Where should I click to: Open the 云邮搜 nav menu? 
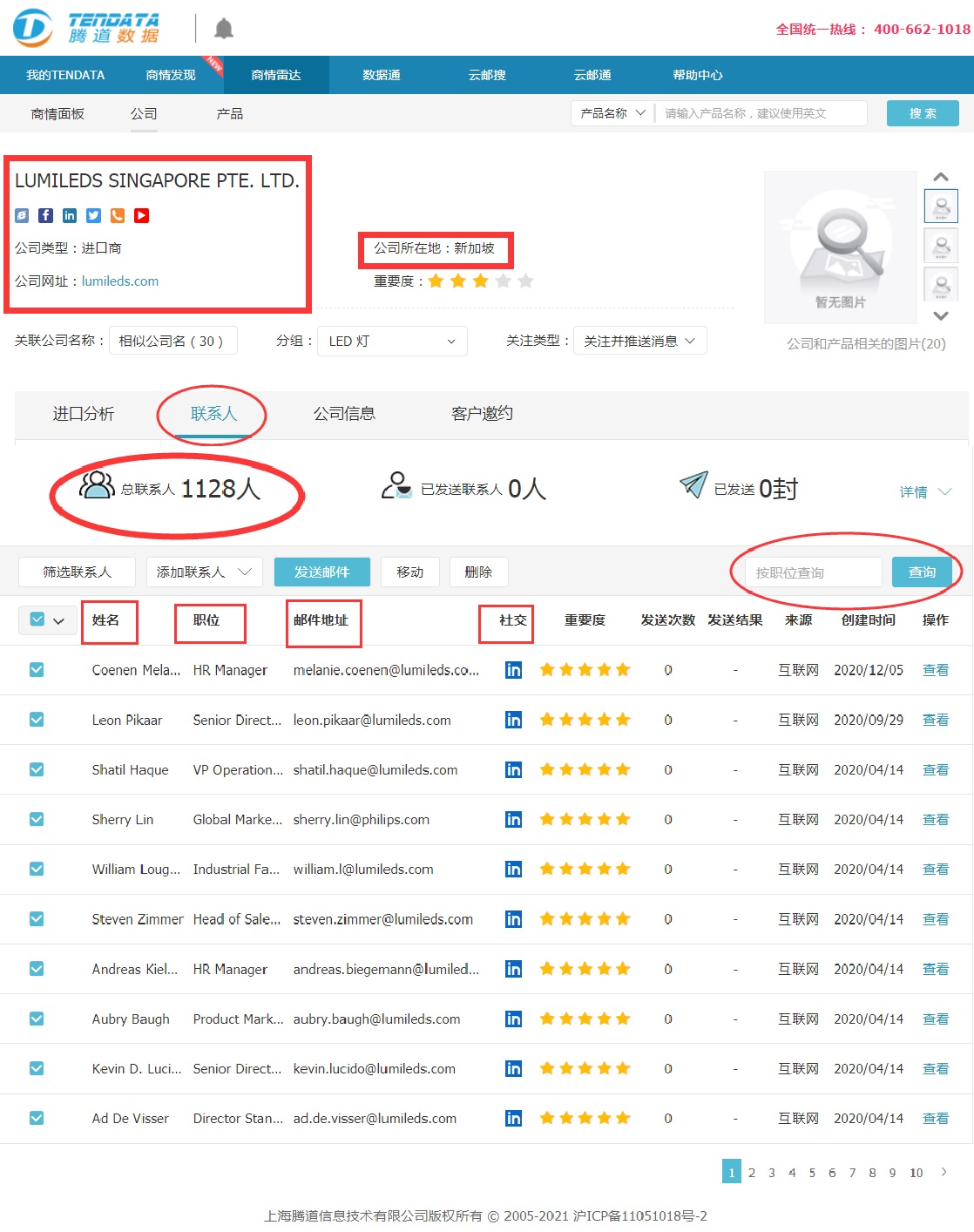coord(487,75)
